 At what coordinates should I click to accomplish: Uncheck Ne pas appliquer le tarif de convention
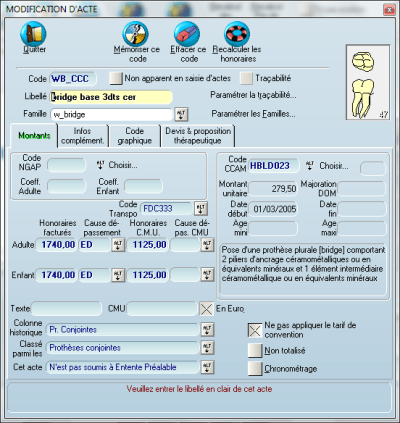[255, 330]
